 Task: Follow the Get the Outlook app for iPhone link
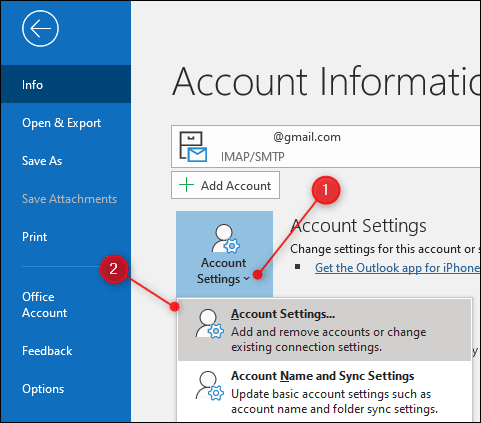point(397,268)
